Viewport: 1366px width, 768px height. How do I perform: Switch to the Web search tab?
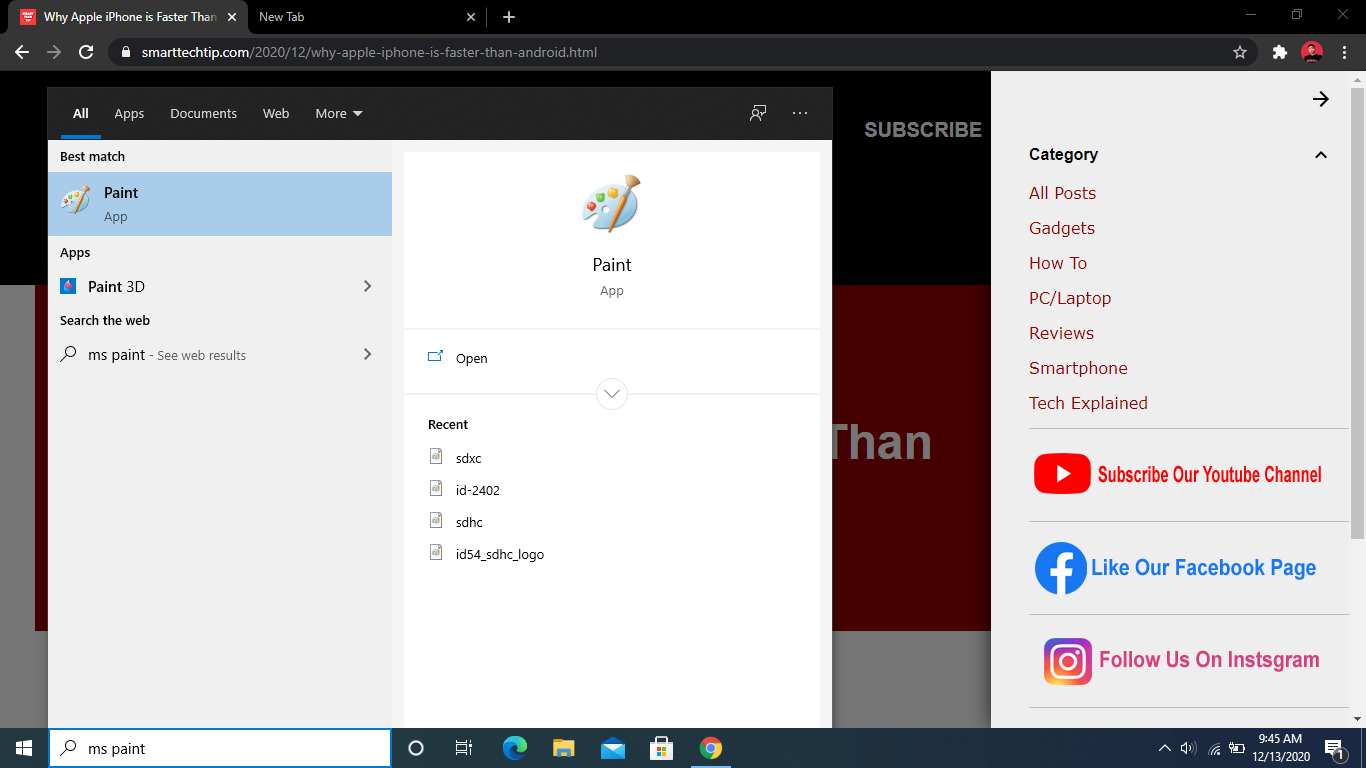pyautogui.click(x=276, y=113)
